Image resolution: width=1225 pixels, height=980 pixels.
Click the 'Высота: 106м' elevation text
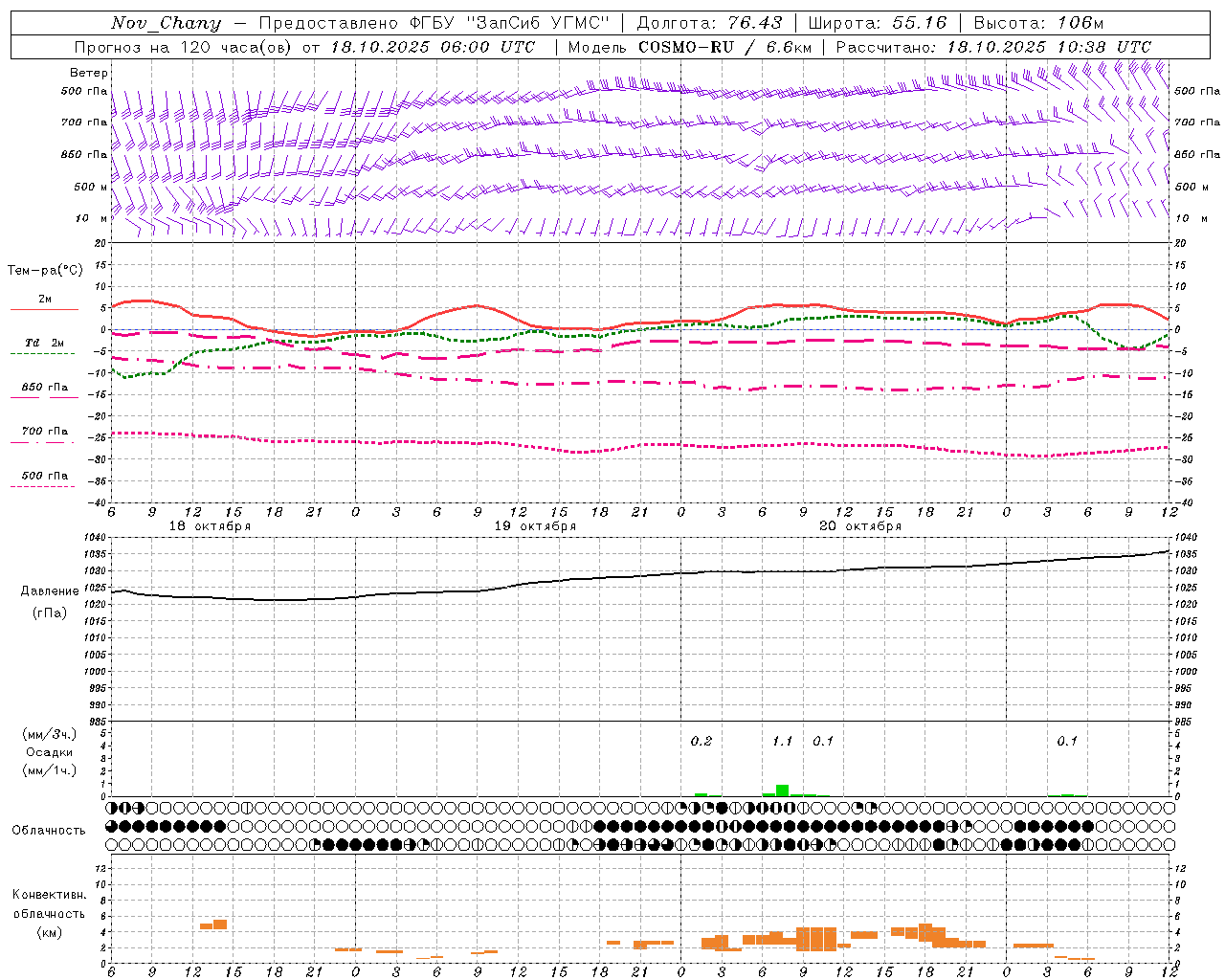pos(1038,23)
